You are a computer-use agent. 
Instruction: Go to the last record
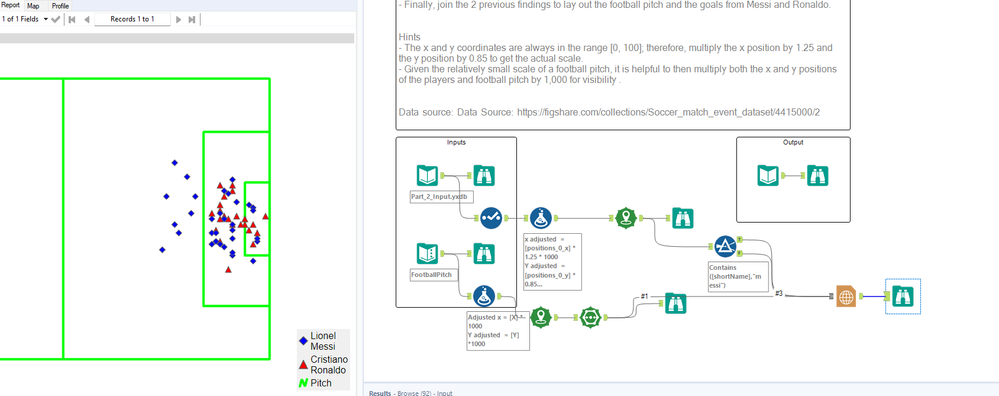click(x=192, y=19)
